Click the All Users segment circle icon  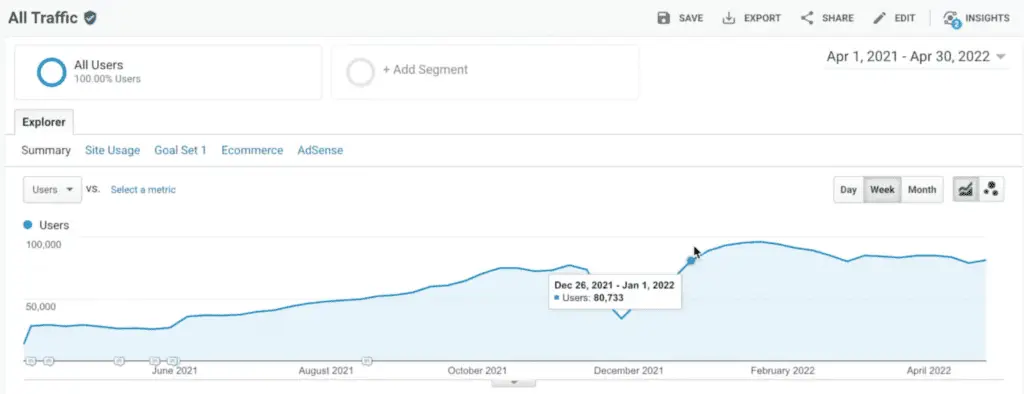coord(52,72)
